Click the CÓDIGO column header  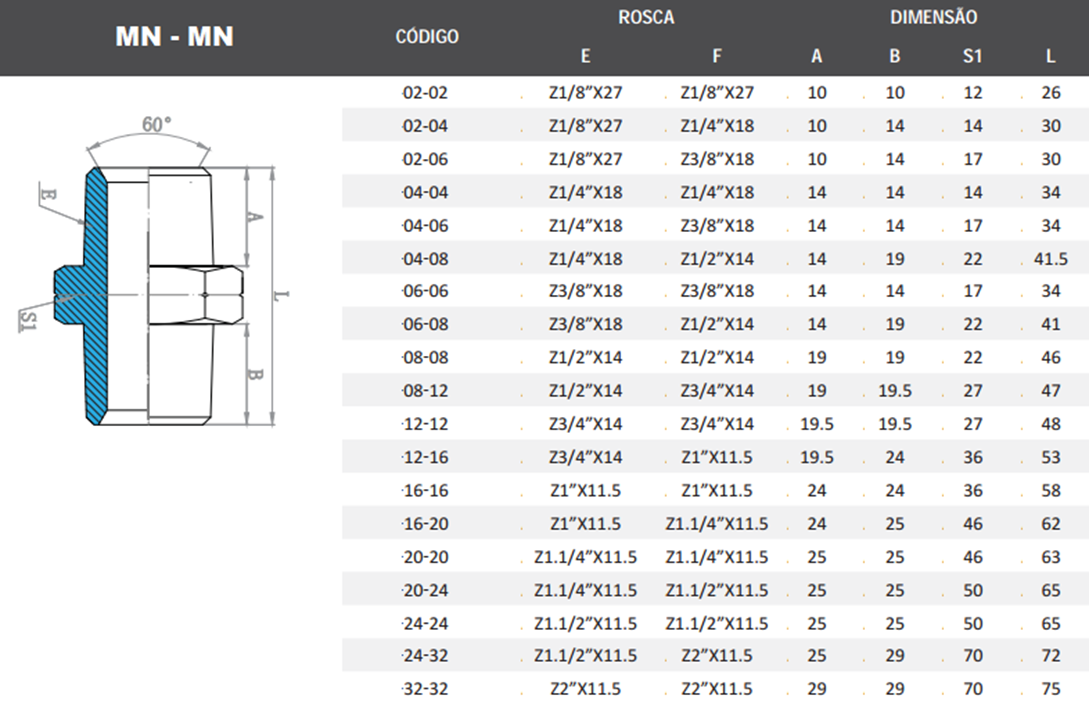click(x=427, y=37)
